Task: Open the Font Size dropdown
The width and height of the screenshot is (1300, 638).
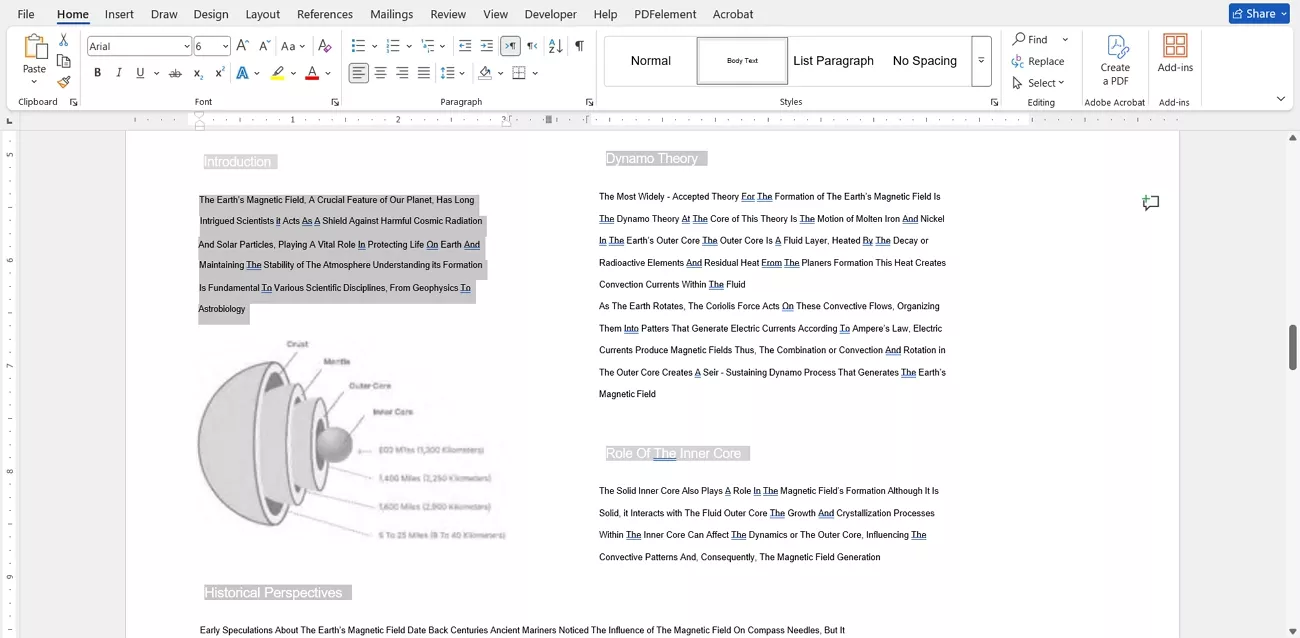Action: pos(226,45)
